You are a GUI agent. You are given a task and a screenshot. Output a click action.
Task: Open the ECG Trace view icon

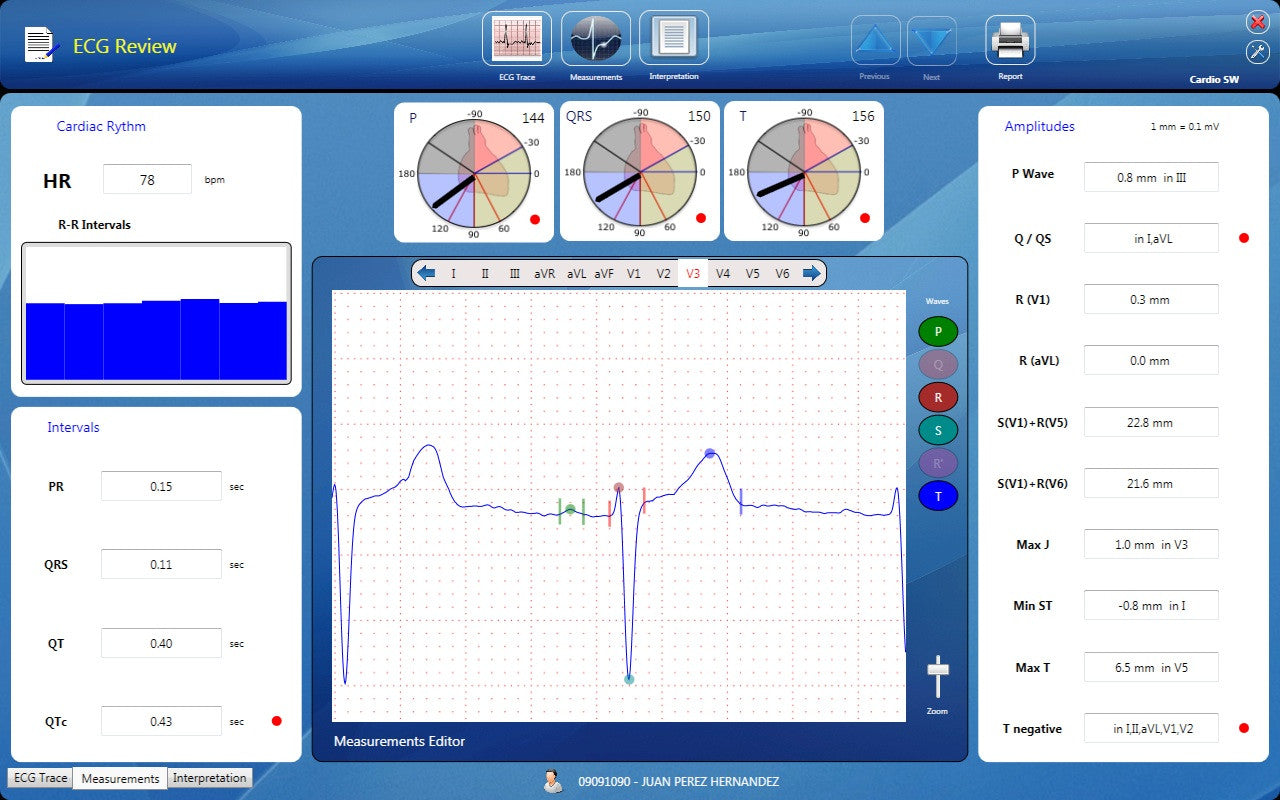516,40
